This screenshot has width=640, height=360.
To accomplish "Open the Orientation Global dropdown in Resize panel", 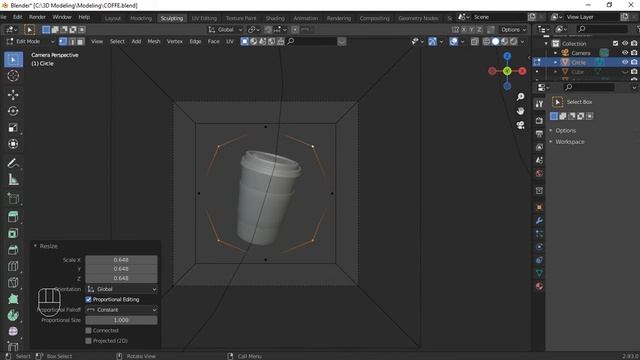I will point(122,289).
